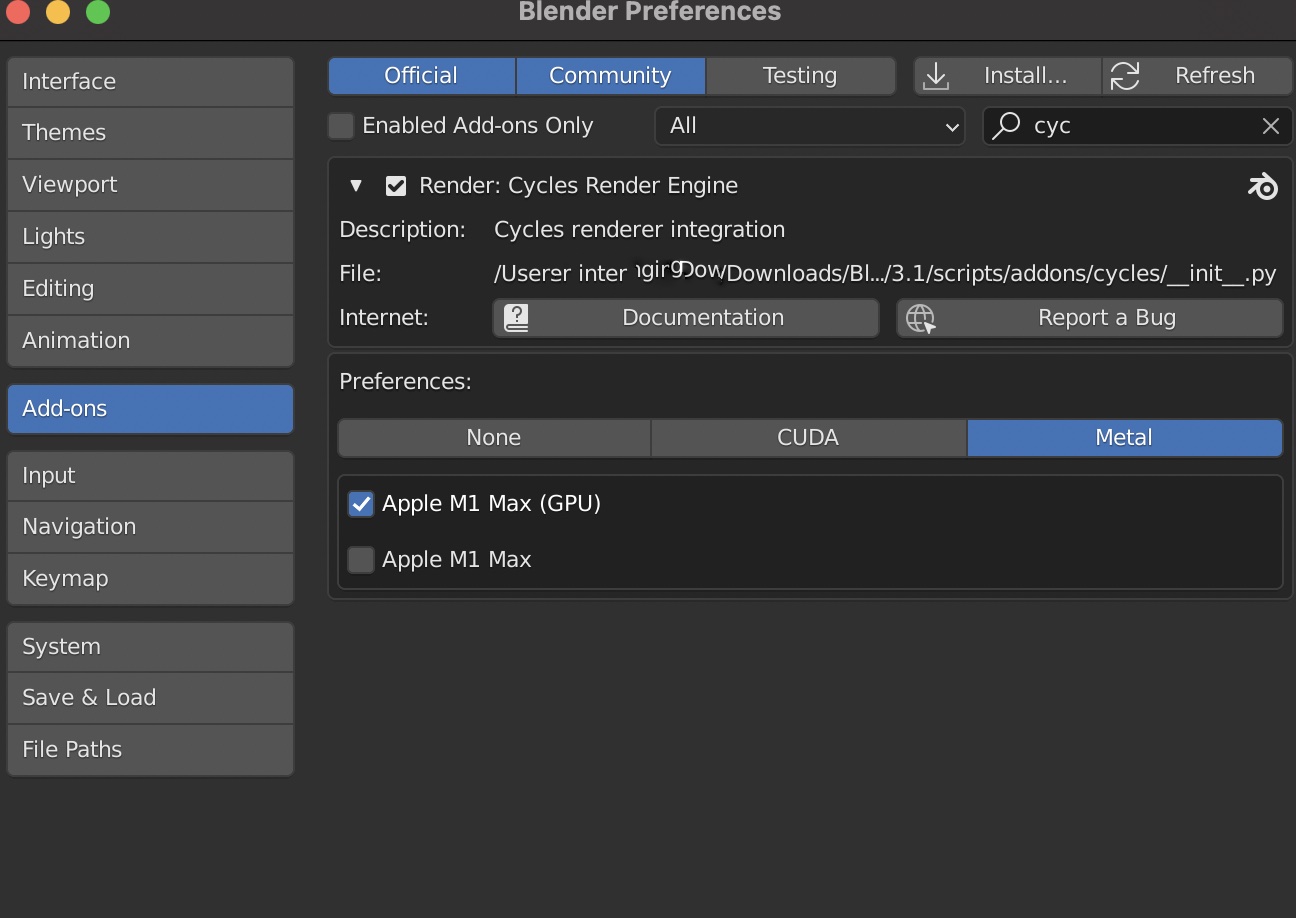Click the Refresh circular arrows icon
Image resolution: width=1296 pixels, height=918 pixels.
(x=1125, y=76)
